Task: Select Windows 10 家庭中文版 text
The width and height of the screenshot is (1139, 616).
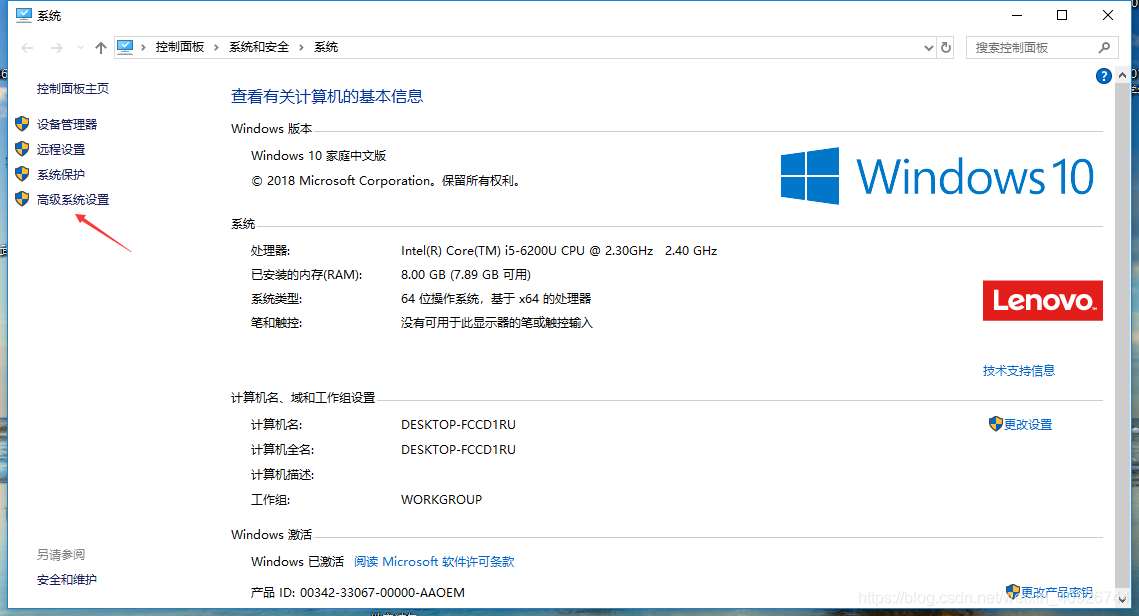Action: [318, 155]
